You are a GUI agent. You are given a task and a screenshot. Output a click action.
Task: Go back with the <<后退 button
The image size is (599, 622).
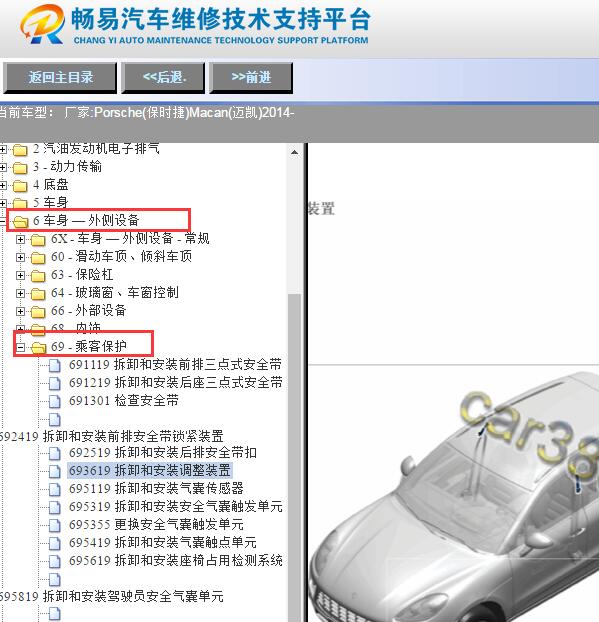click(x=163, y=77)
